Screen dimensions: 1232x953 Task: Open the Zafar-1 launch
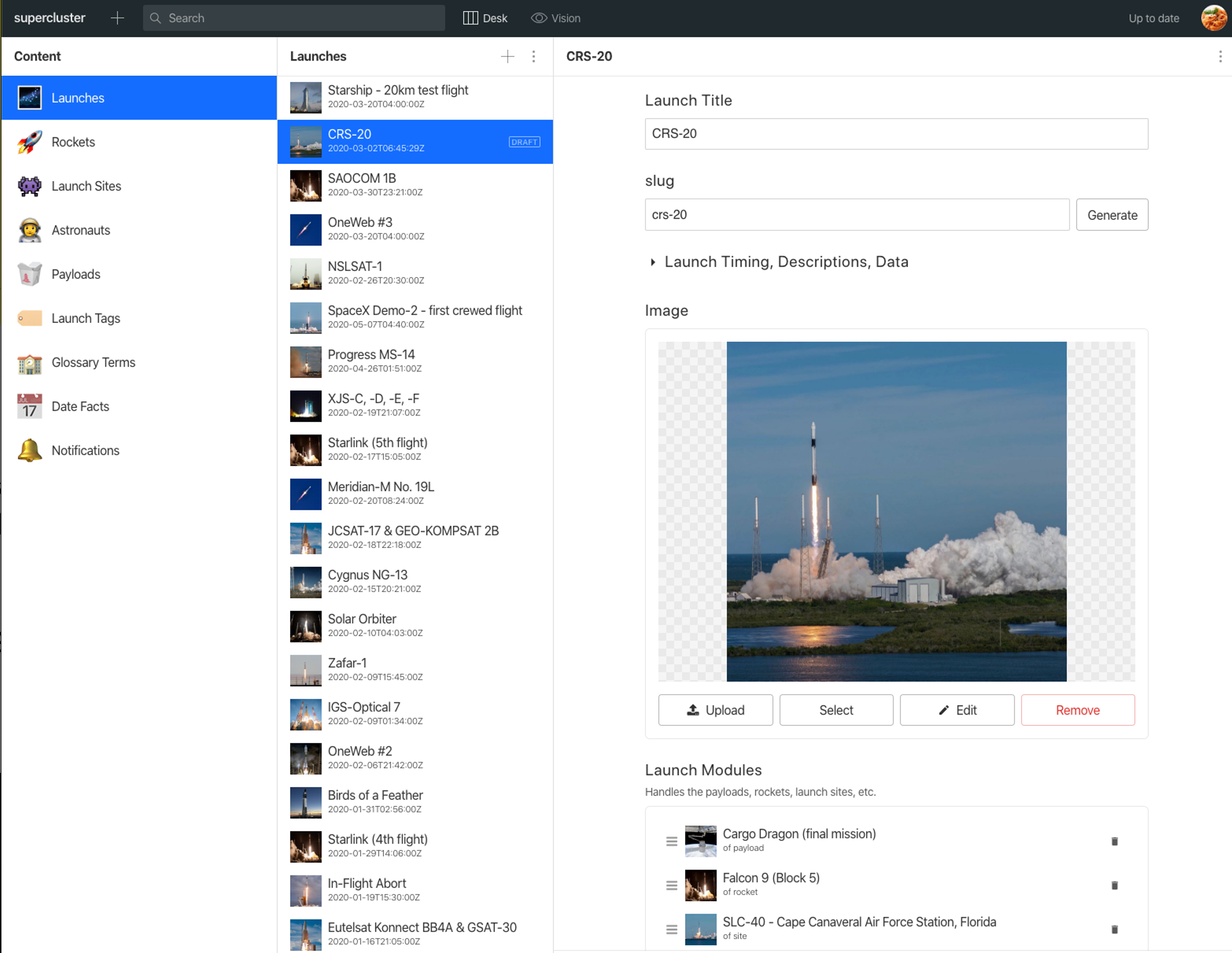click(415, 670)
